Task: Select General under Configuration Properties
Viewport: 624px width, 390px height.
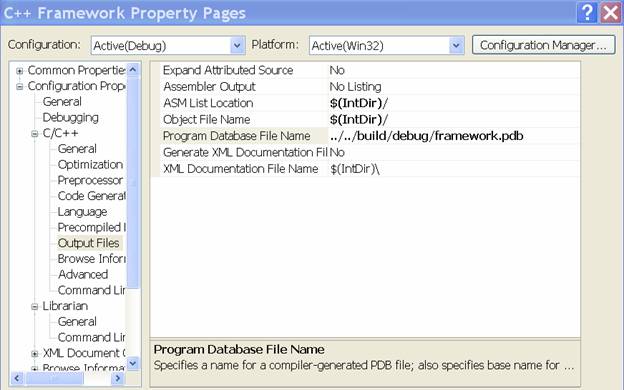Action: pos(62,102)
